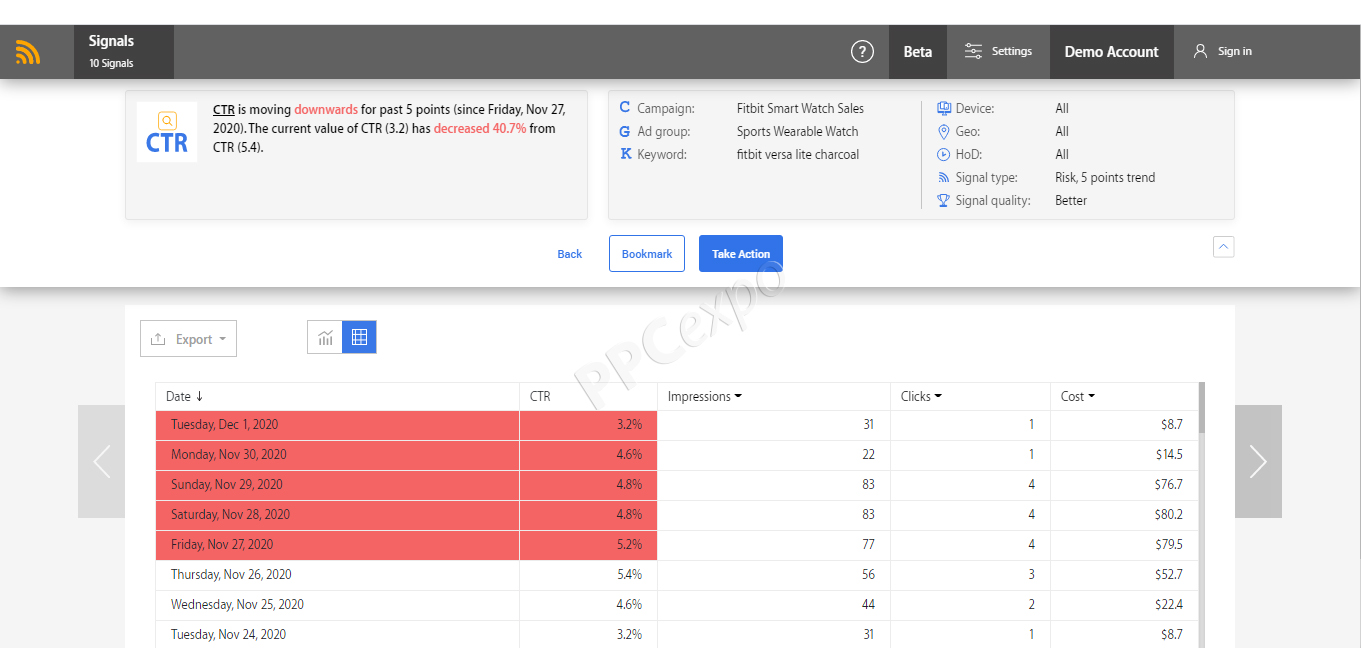
Task: Click the underlined CTR link in description
Action: click(x=224, y=109)
